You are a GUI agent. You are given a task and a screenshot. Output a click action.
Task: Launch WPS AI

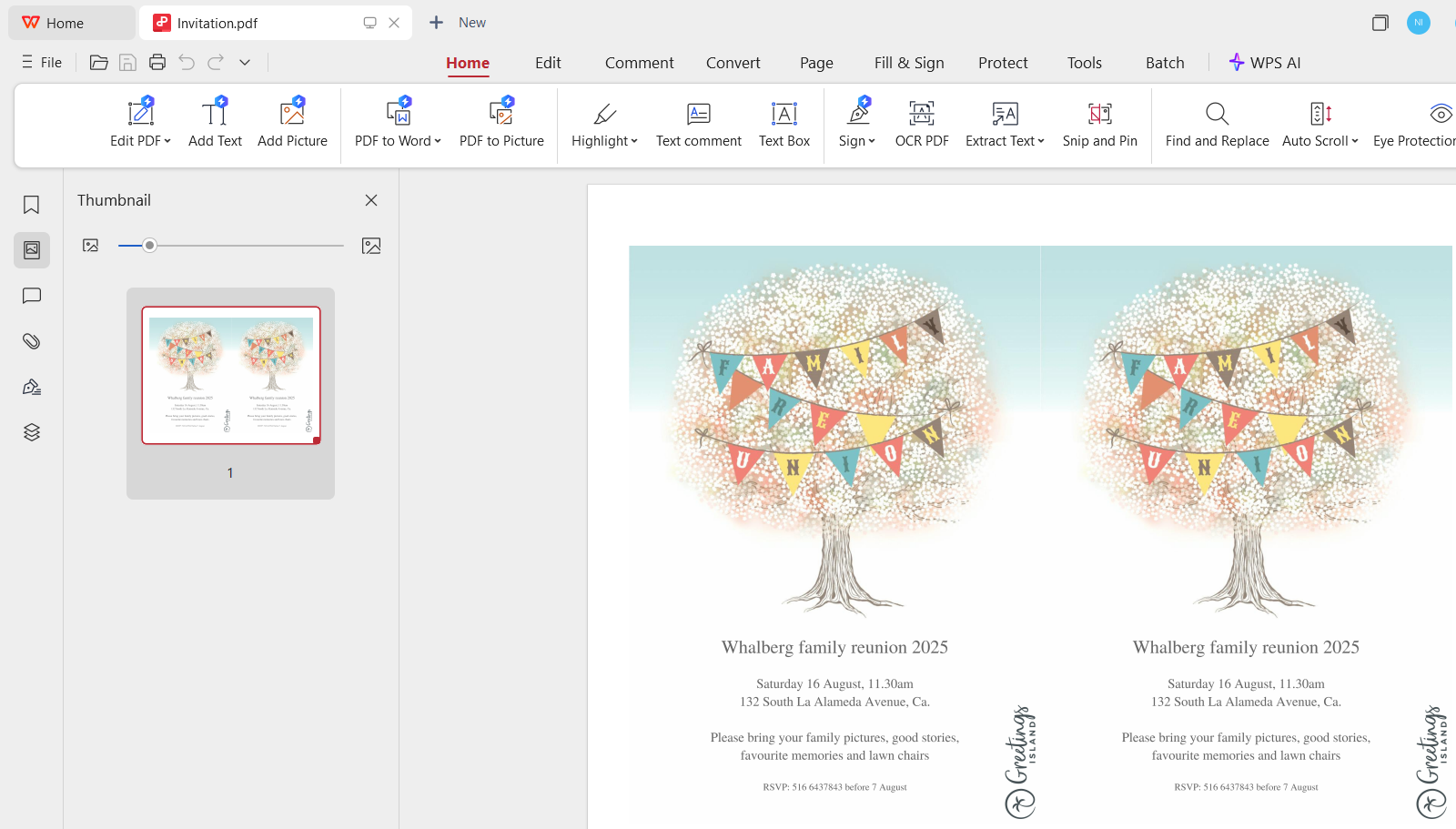tap(1265, 62)
